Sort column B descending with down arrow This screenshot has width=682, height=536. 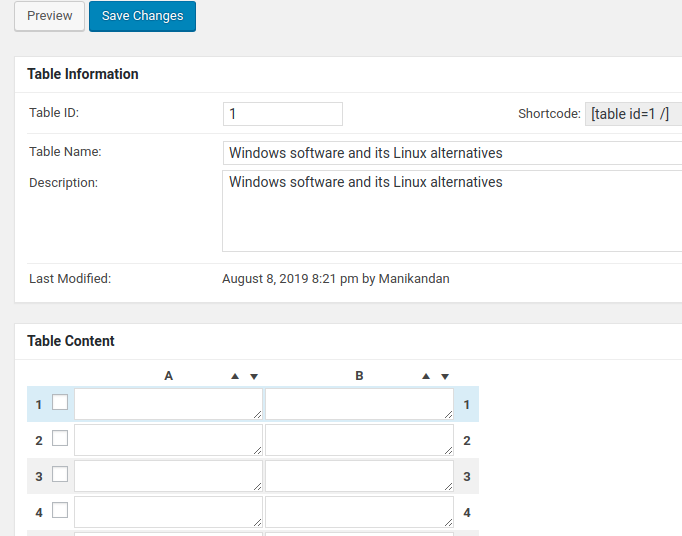[445, 377]
